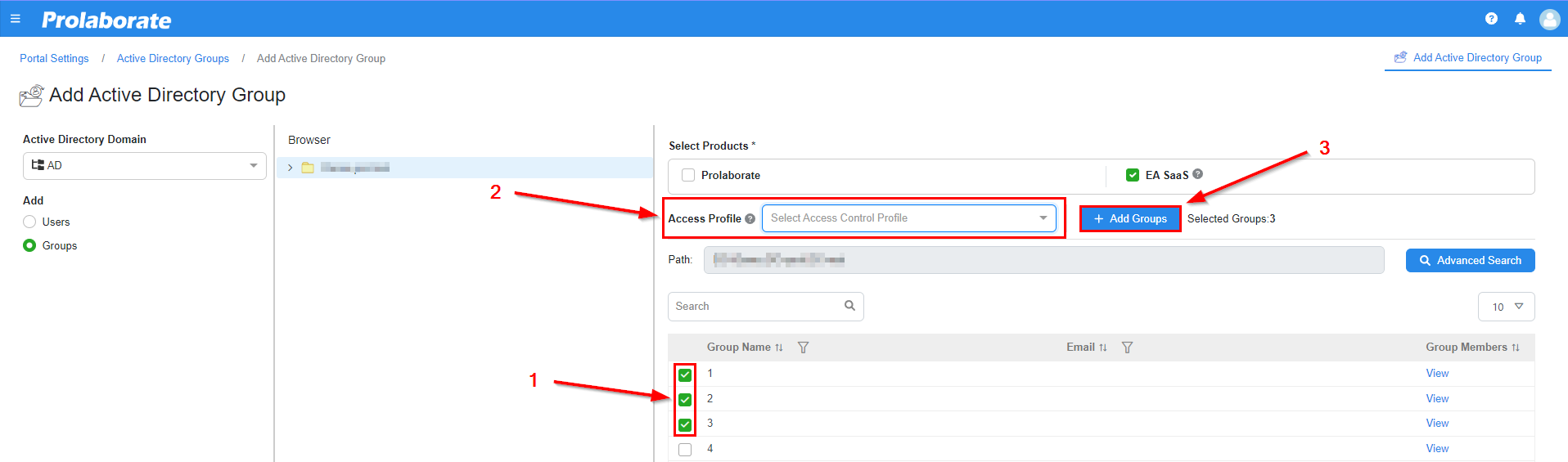
Task: View members of group 1
Action: pos(1437,374)
